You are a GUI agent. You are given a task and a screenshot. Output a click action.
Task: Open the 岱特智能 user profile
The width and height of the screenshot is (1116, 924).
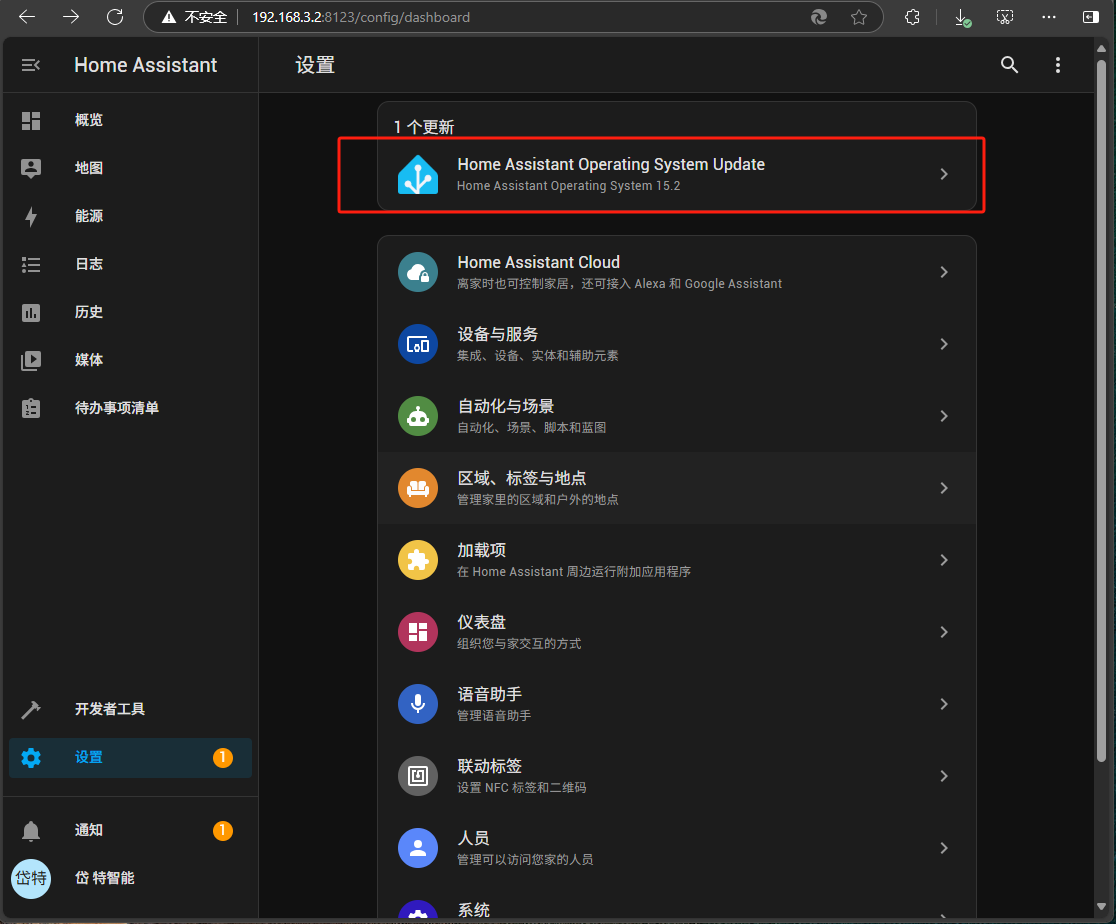tap(105, 878)
